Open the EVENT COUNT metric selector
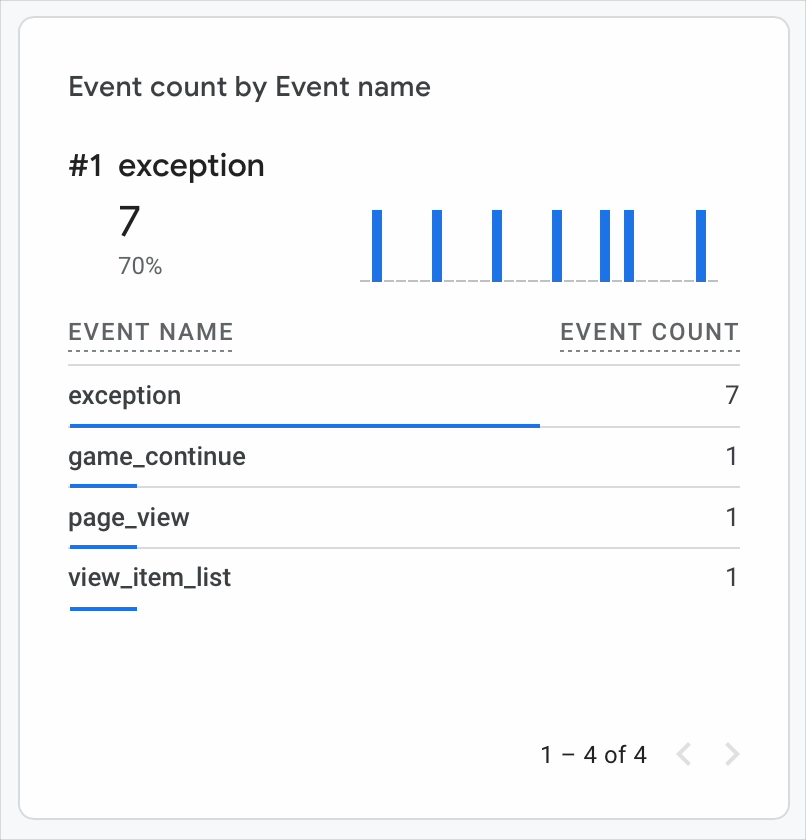The image size is (806, 840). pyautogui.click(x=650, y=332)
